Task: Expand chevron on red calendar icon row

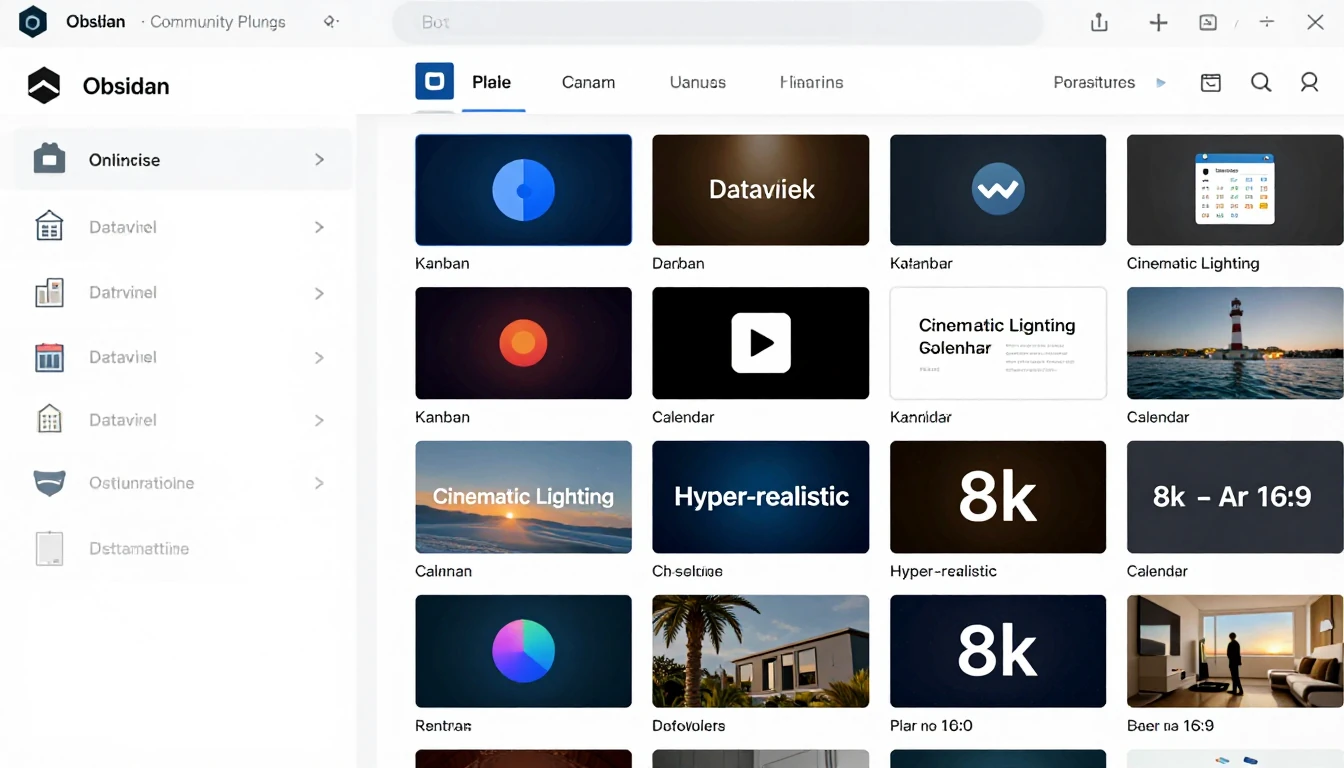Action: click(x=319, y=357)
